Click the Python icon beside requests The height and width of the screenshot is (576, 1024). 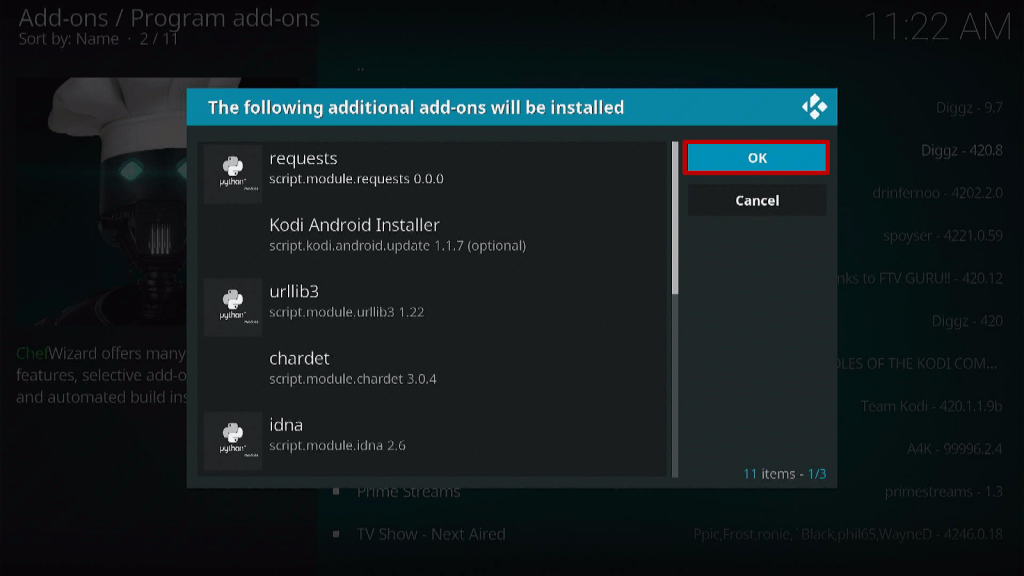(232, 173)
